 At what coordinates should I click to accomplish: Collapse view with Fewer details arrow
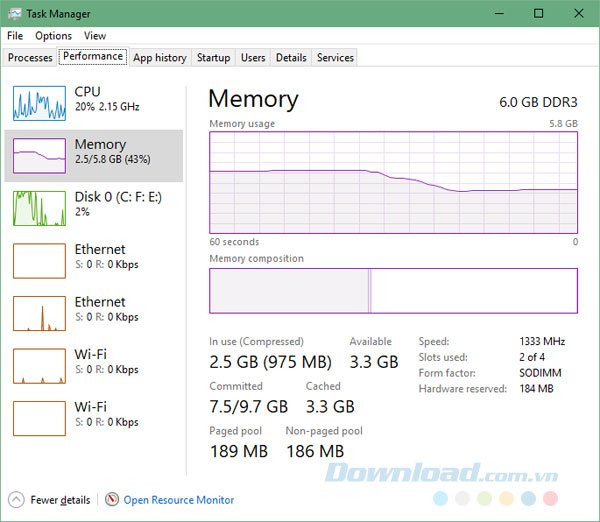16,500
